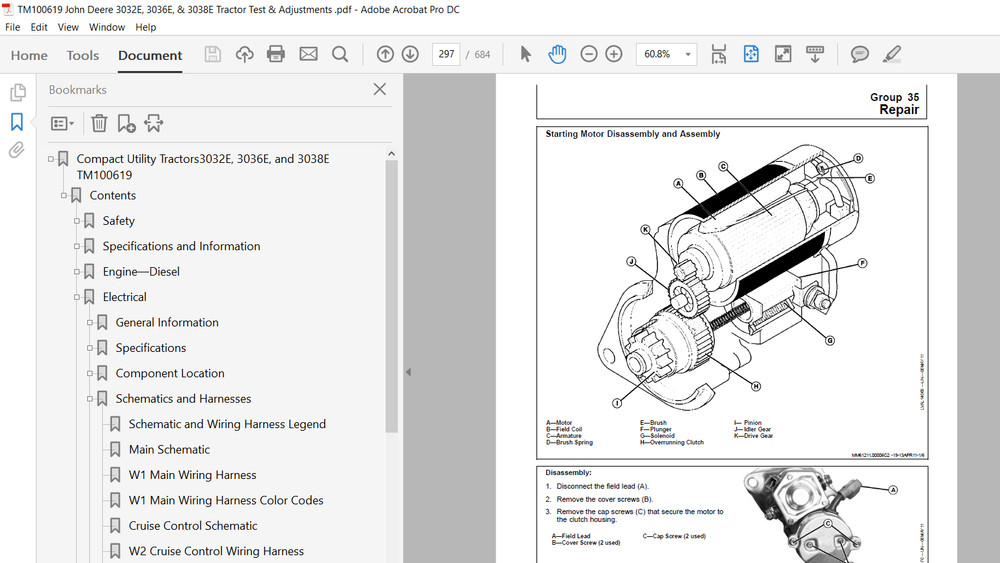Viewport: 1000px width, 563px height.
Task: Collapse the Electrical bookmark node
Action: point(77,297)
